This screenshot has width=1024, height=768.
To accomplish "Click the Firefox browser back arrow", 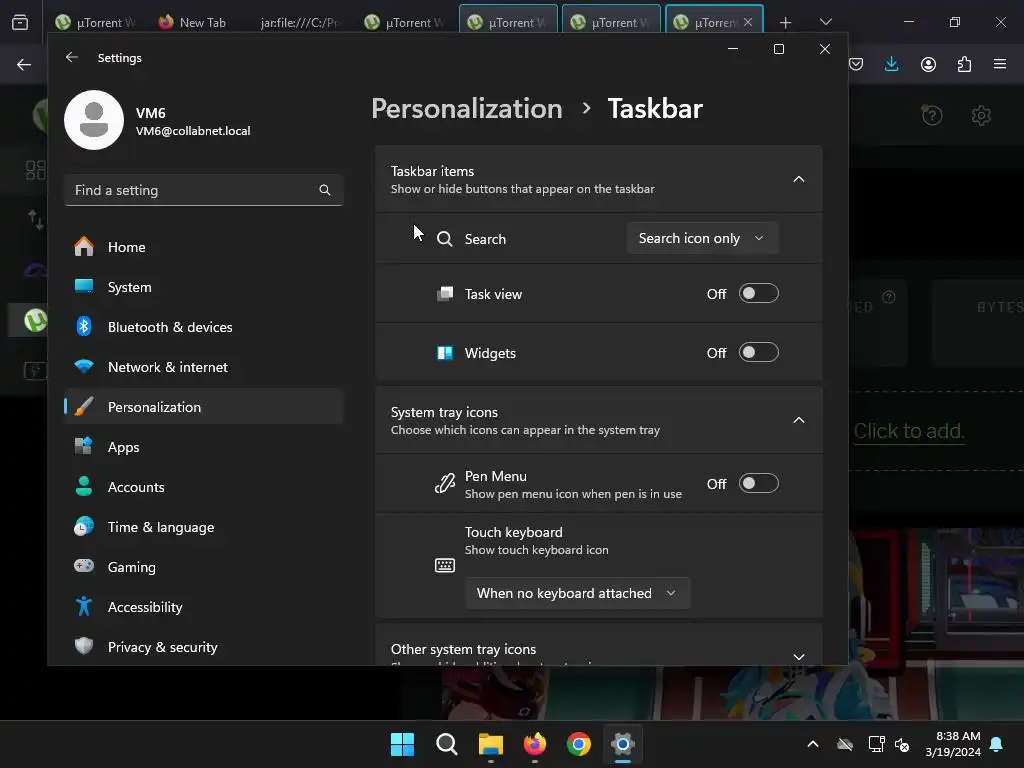I will tap(24, 64).
